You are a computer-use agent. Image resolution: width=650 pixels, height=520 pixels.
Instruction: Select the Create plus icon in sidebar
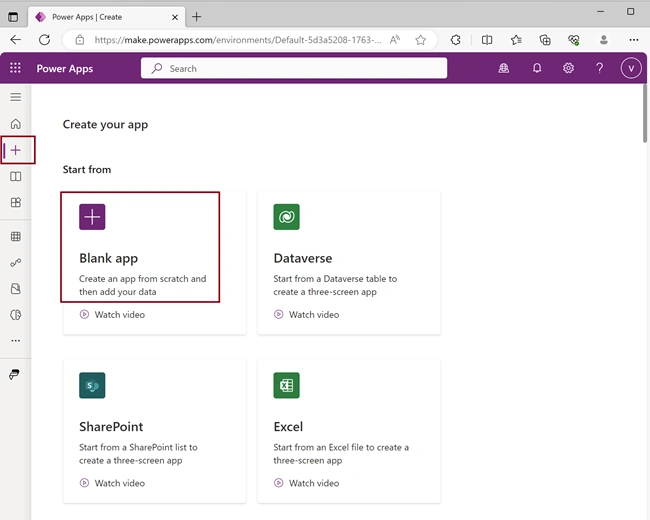click(16, 150)
